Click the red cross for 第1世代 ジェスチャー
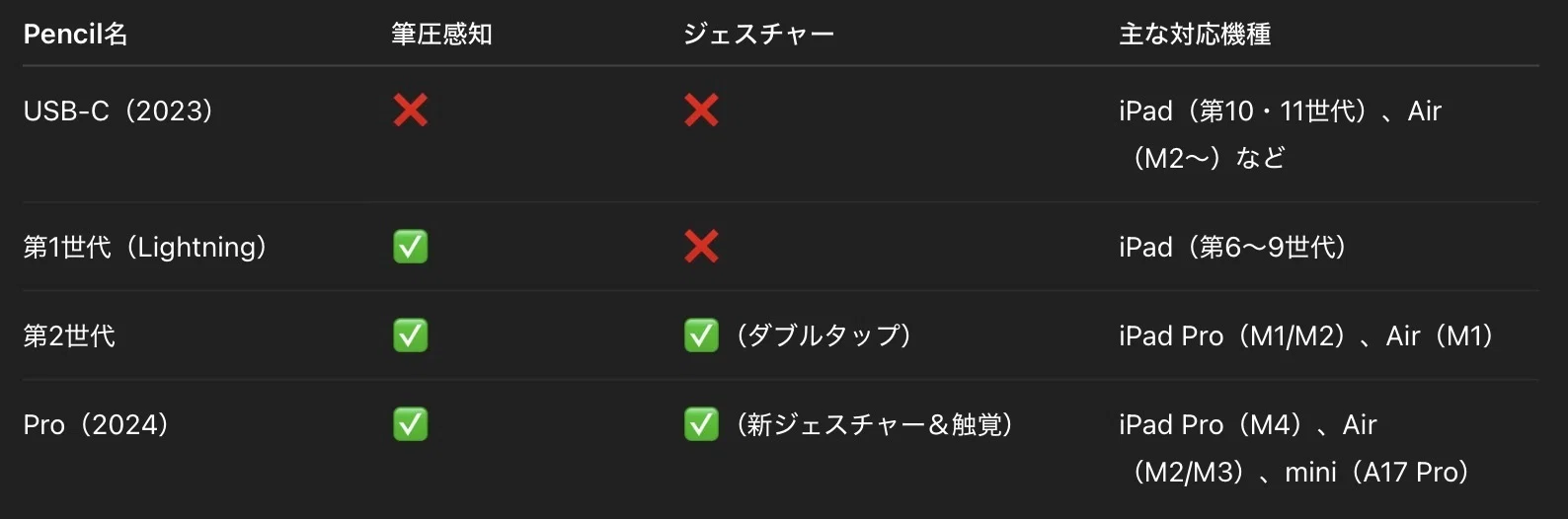1568x519 pixels. [x=701, y=247]
